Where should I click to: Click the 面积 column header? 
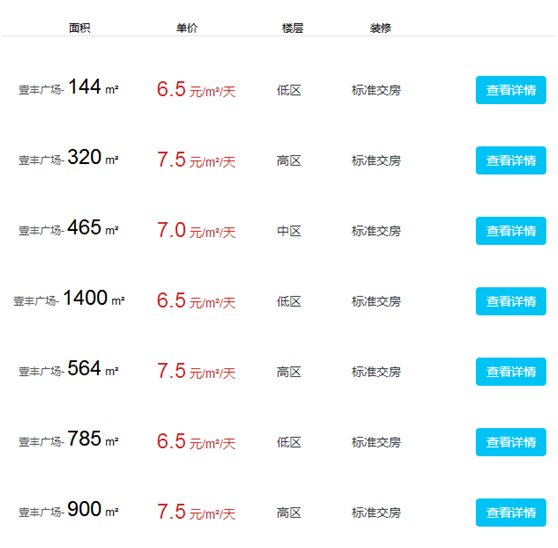[x=79, y=28]
